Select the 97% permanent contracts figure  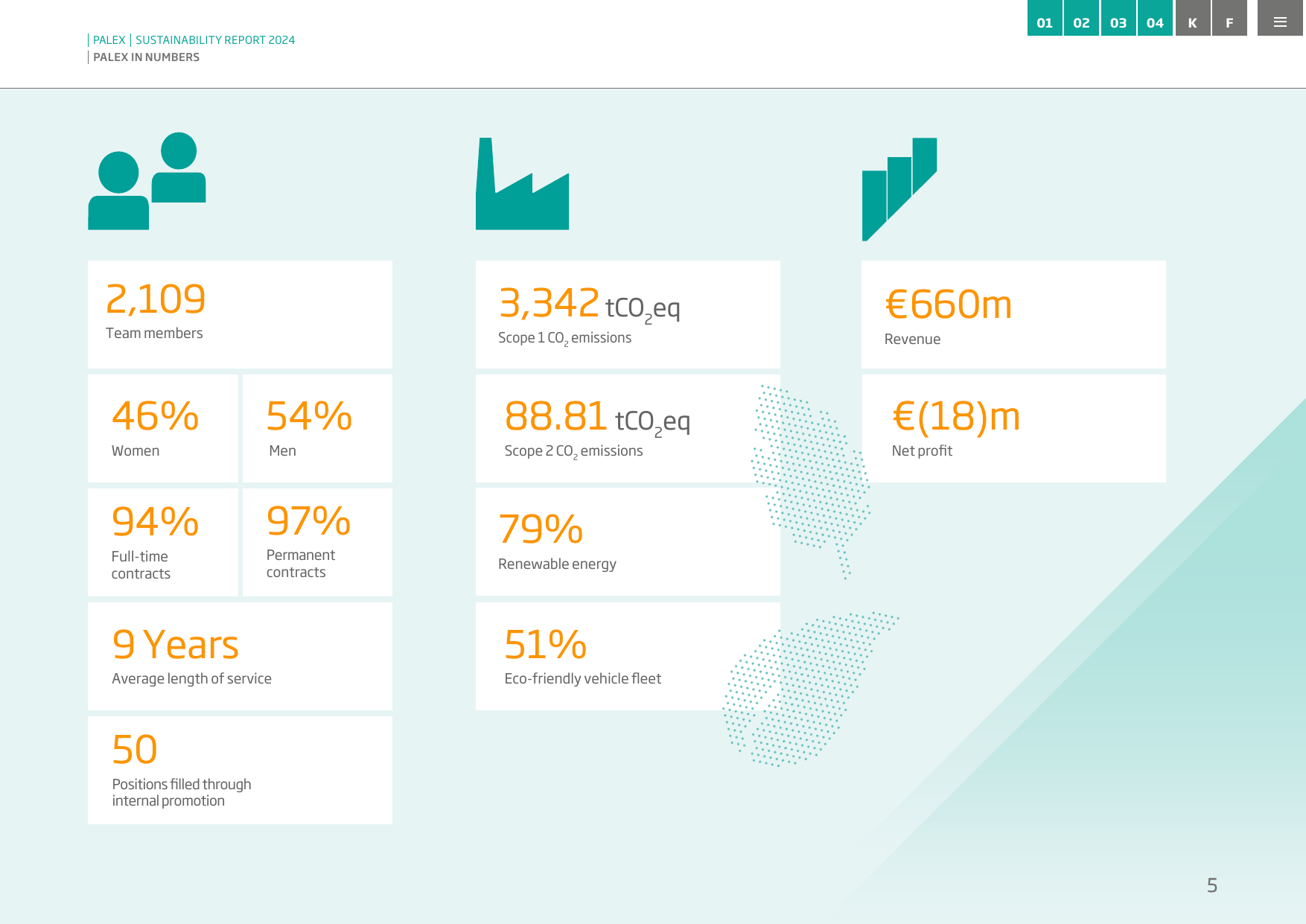pos(308,520)
